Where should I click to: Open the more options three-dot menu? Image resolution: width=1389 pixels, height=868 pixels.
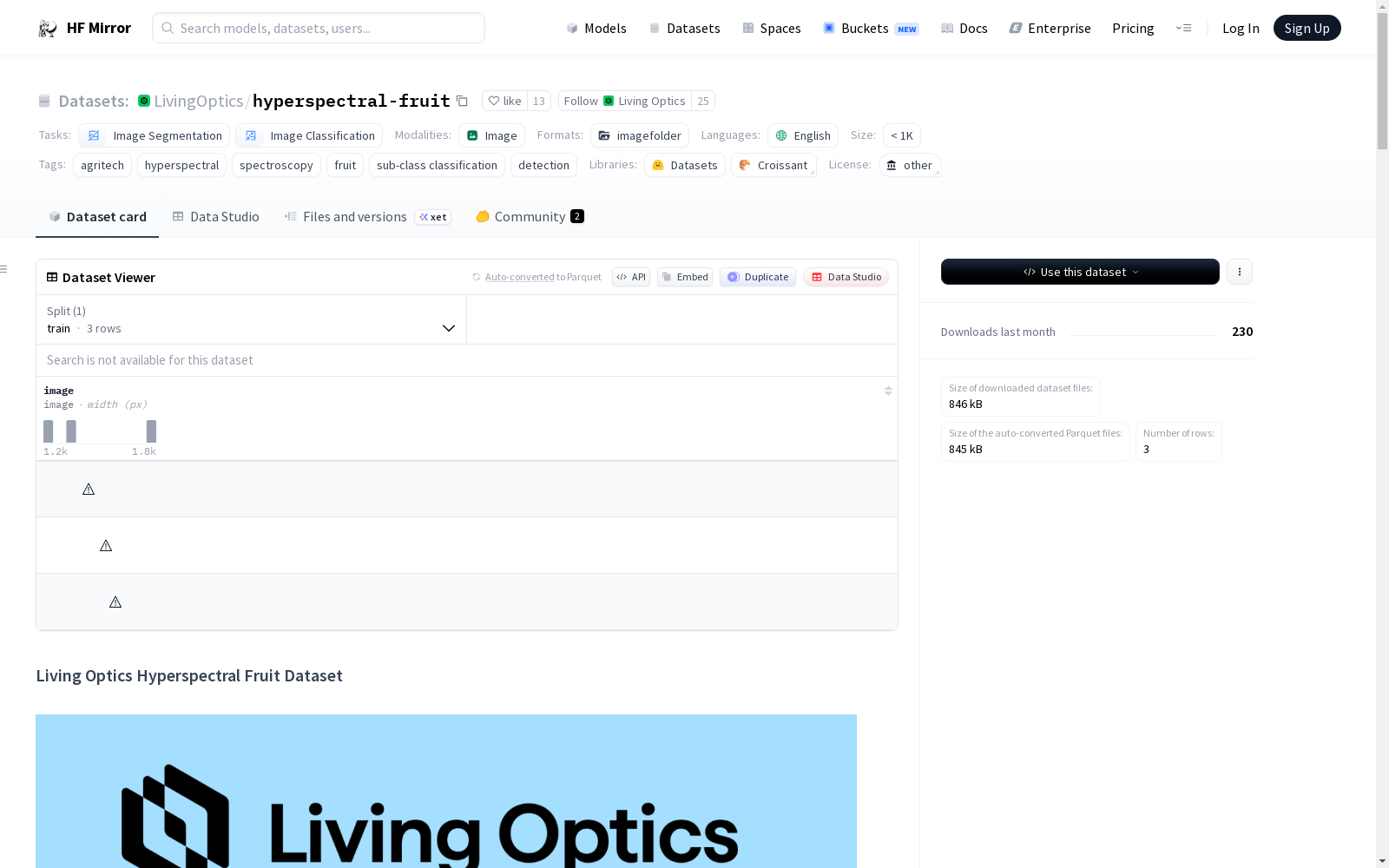pos(1239,272)
